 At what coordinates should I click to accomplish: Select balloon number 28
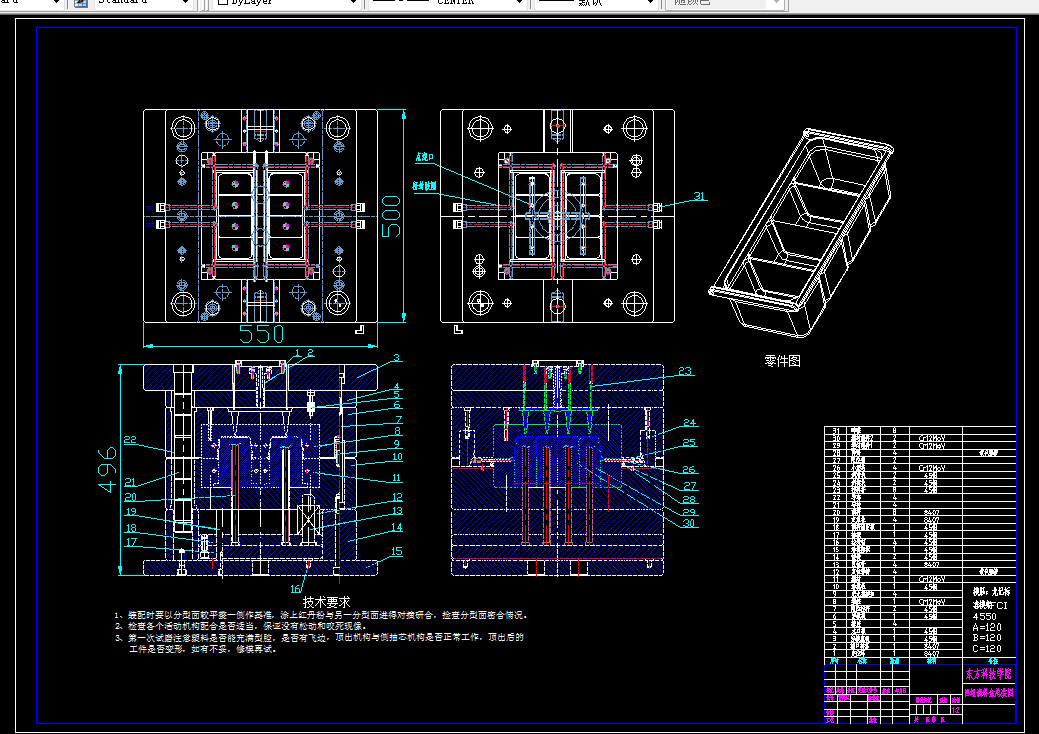[x=689, y=499]
